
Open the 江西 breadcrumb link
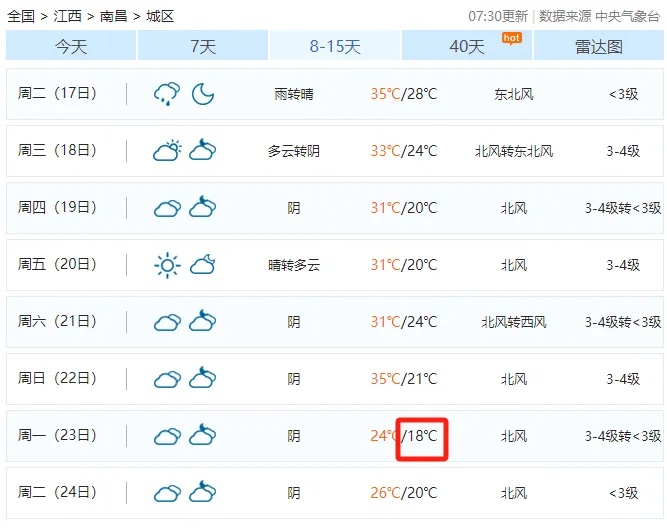click(x=67, y=16)
